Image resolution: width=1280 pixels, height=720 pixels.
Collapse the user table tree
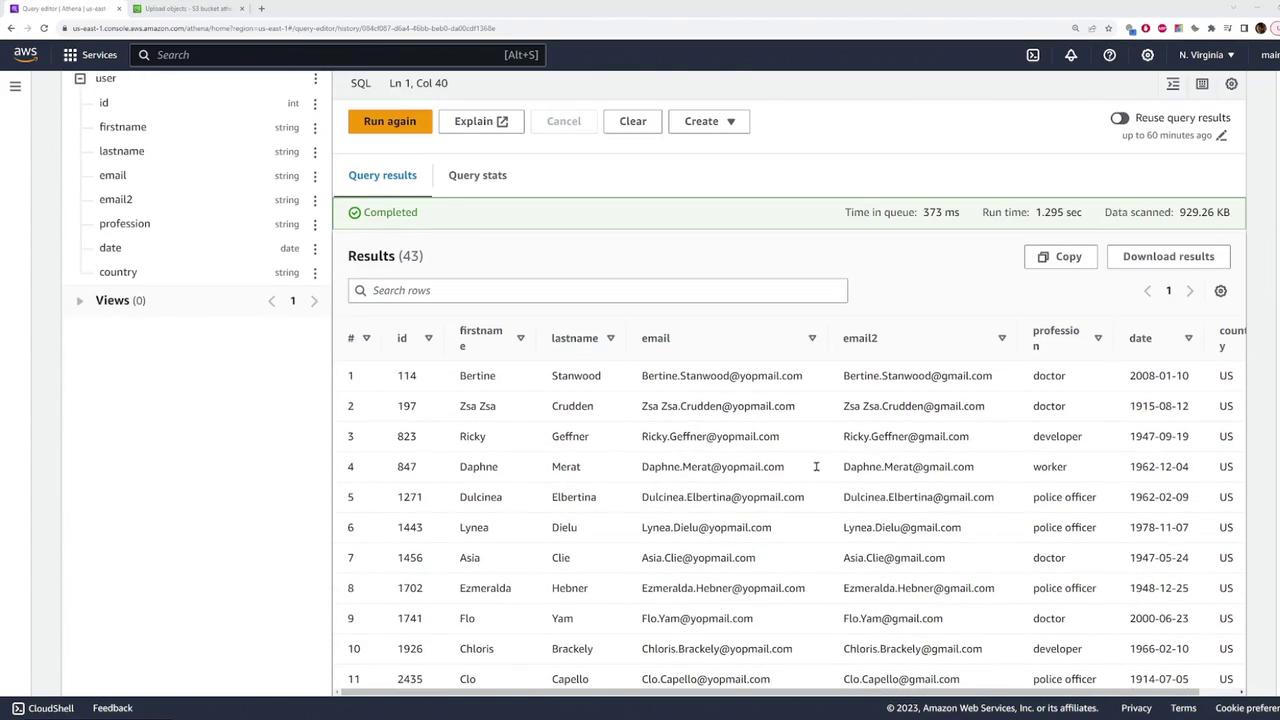[x=80, y=78]
